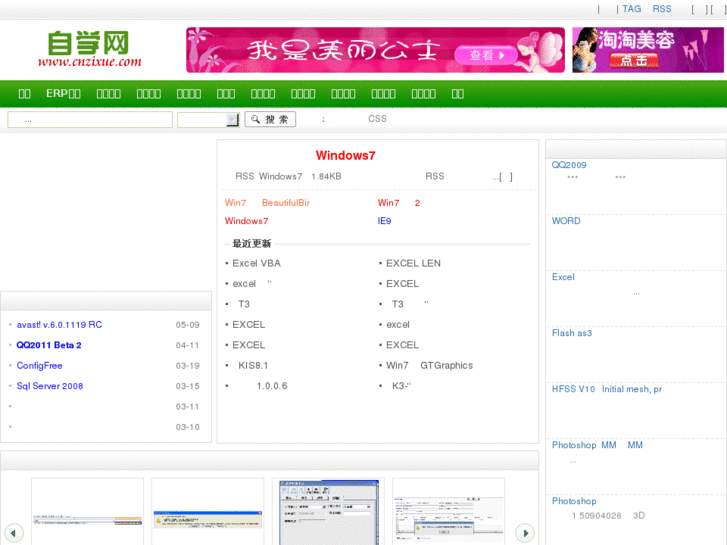Click the cnzixue.com site logo
This screenshot has height=545, width=727.
click(89, 49)
